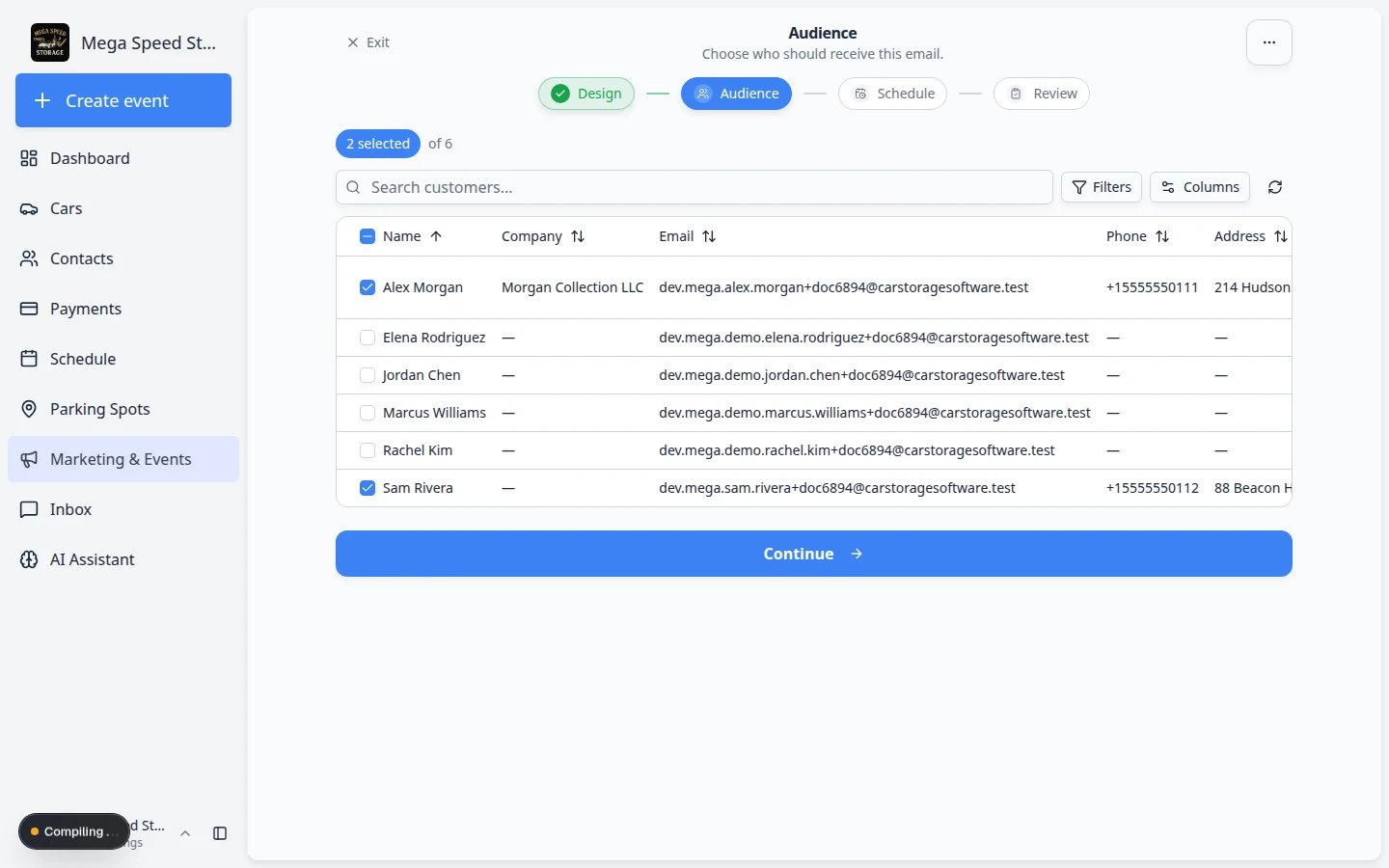
Task: Sort by Company column arrows
Action: tap(578, 236)
